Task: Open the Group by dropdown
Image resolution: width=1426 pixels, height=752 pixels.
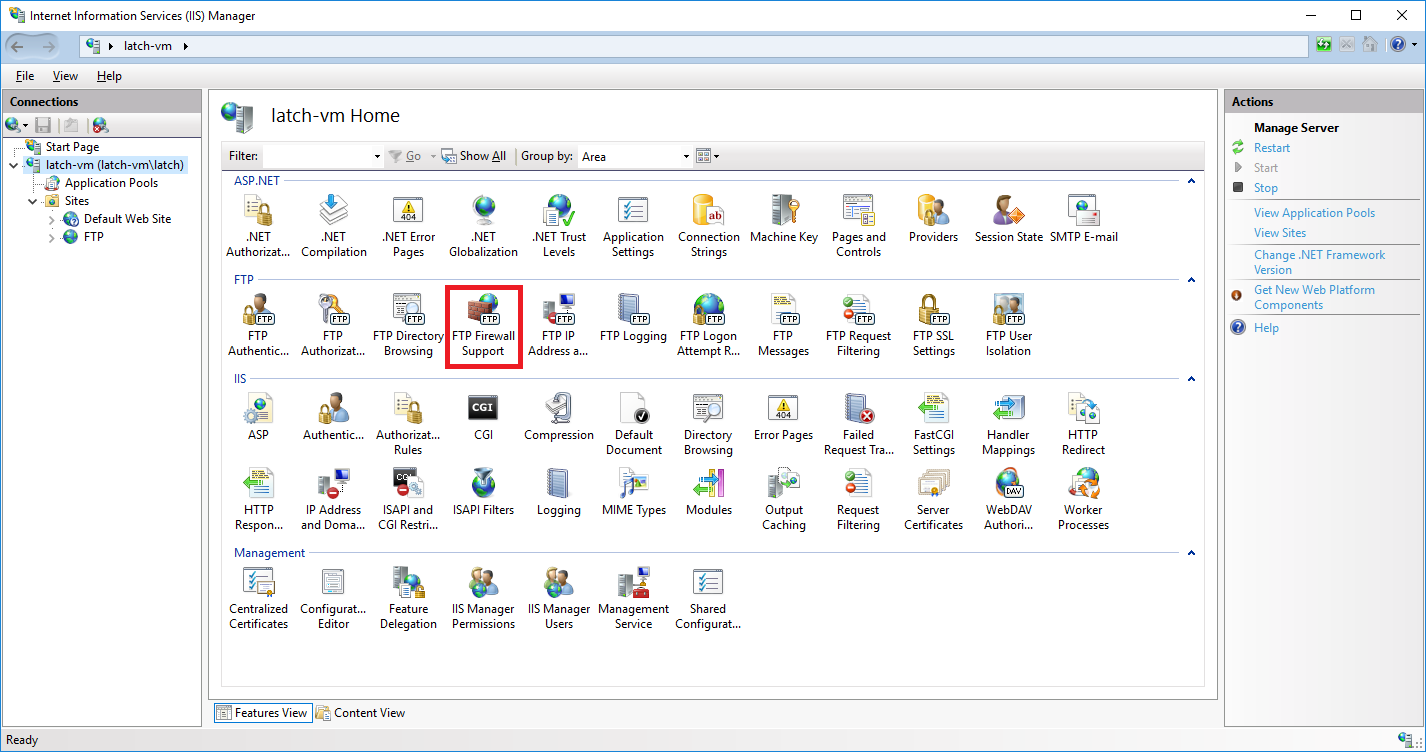Action: [x=686, y=156]
